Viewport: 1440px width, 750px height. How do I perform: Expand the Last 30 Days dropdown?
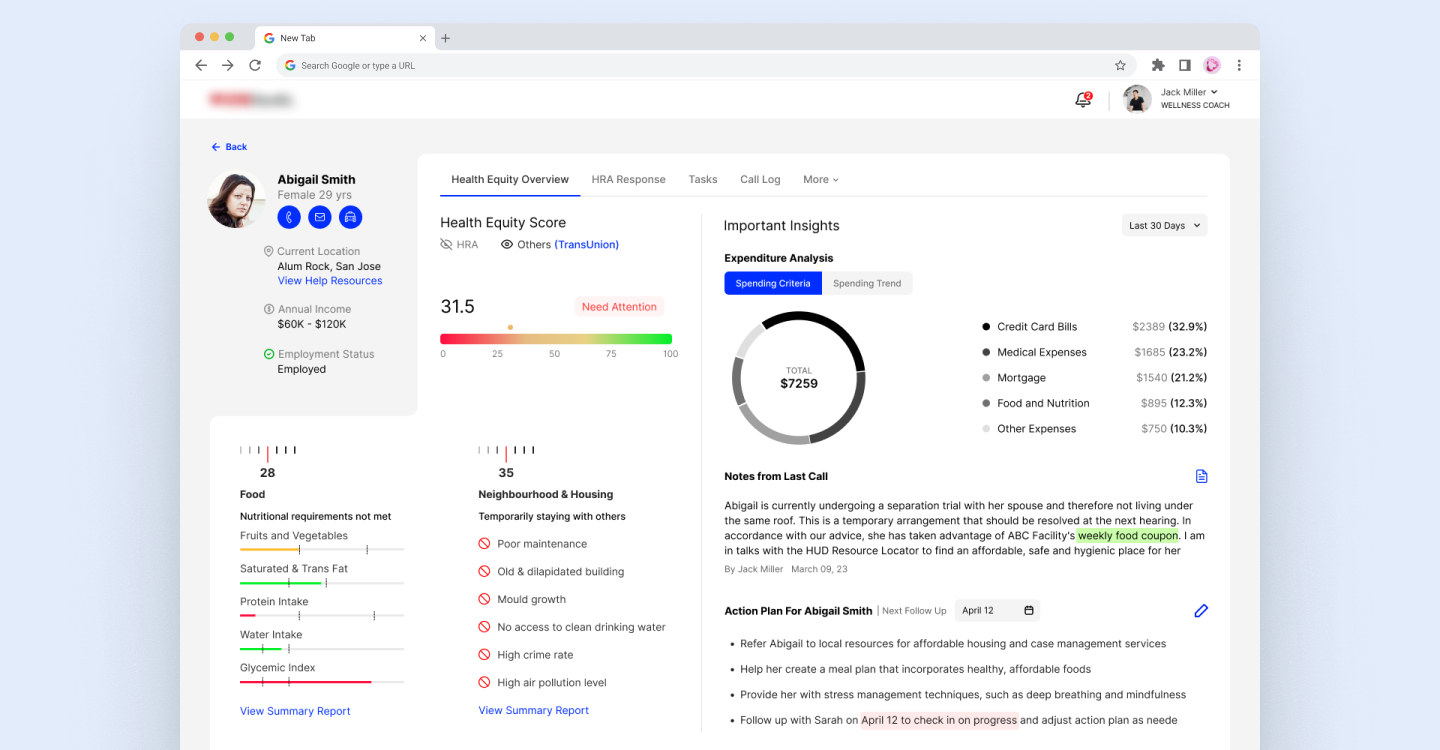point(1164,225)
